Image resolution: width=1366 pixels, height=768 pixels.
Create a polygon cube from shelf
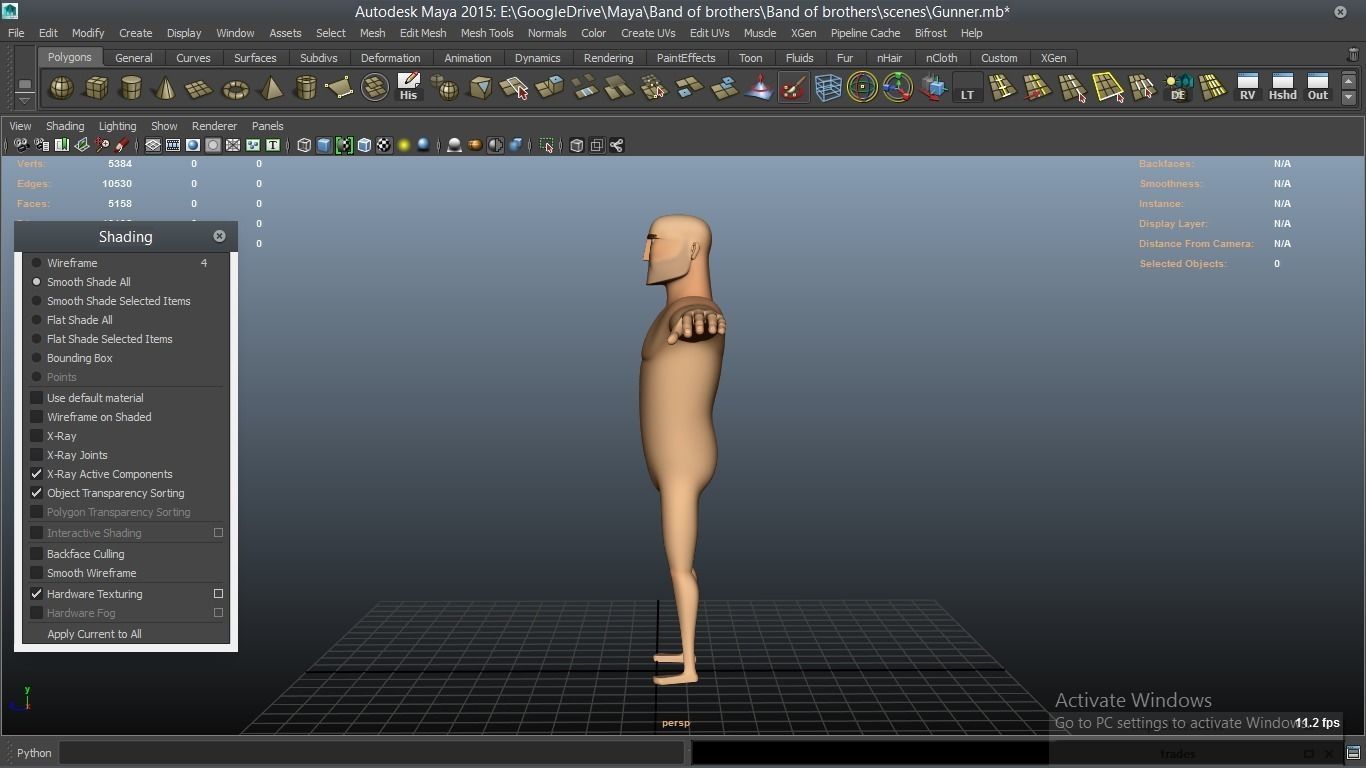tap(96, 88)
